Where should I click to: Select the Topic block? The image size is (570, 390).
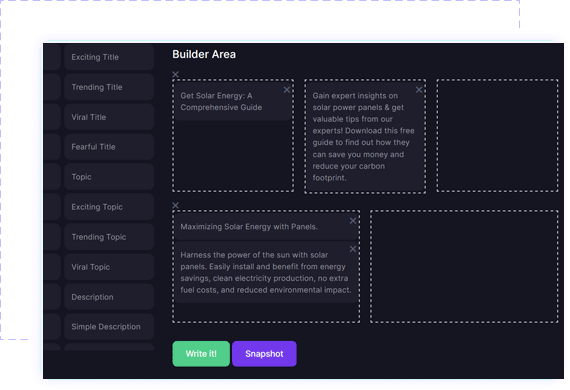coord(109,177)
